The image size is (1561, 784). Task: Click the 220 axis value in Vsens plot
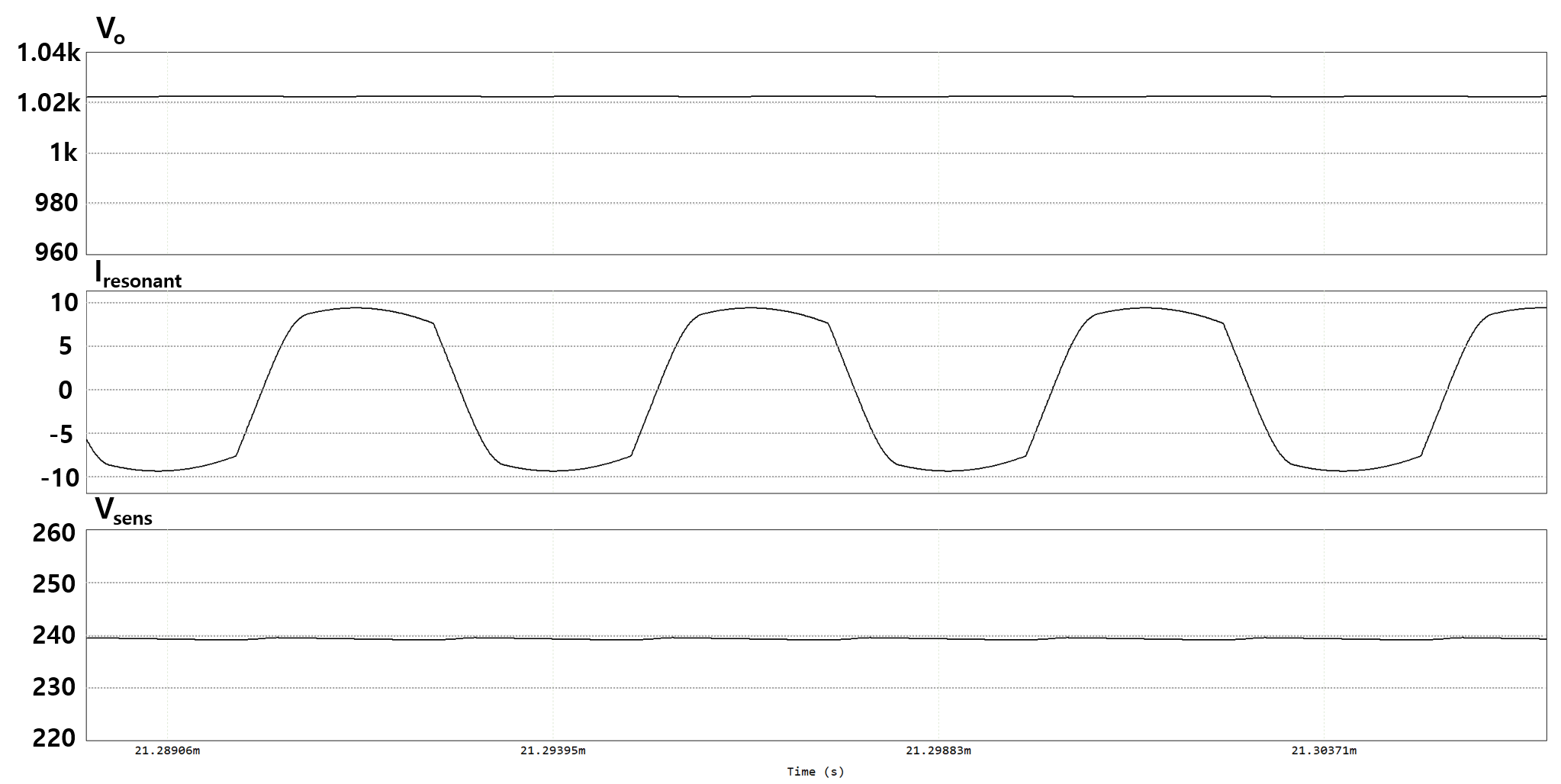point(53,738)
